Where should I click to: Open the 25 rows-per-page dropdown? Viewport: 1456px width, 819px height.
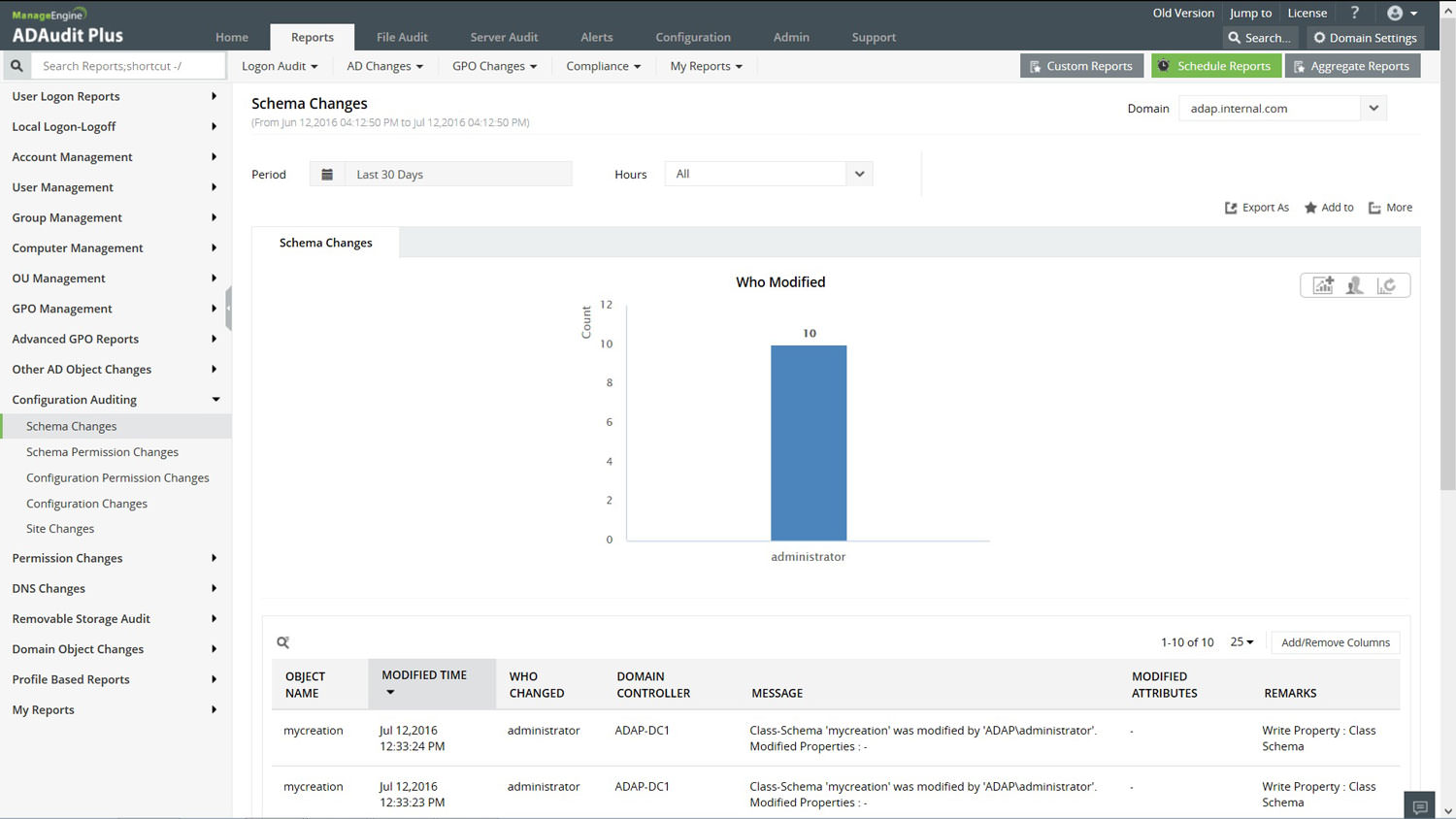(1241, 642)
